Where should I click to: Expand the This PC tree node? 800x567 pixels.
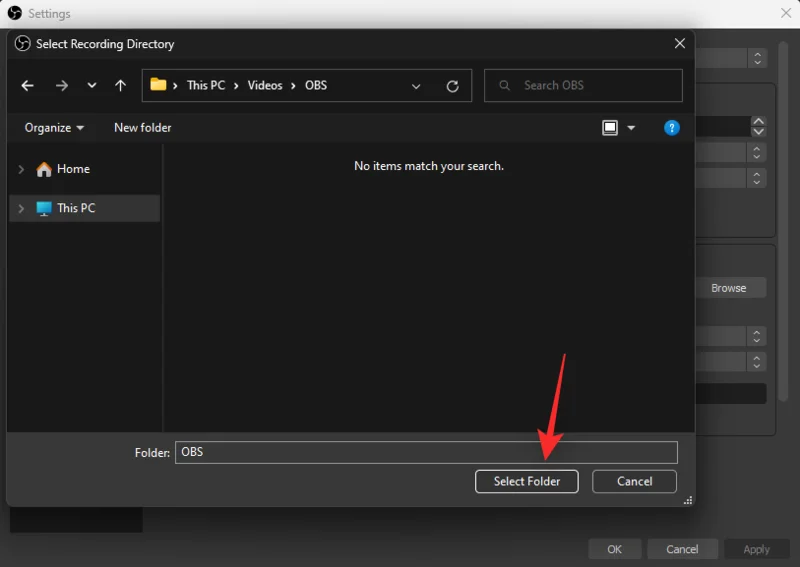point(21,208)
